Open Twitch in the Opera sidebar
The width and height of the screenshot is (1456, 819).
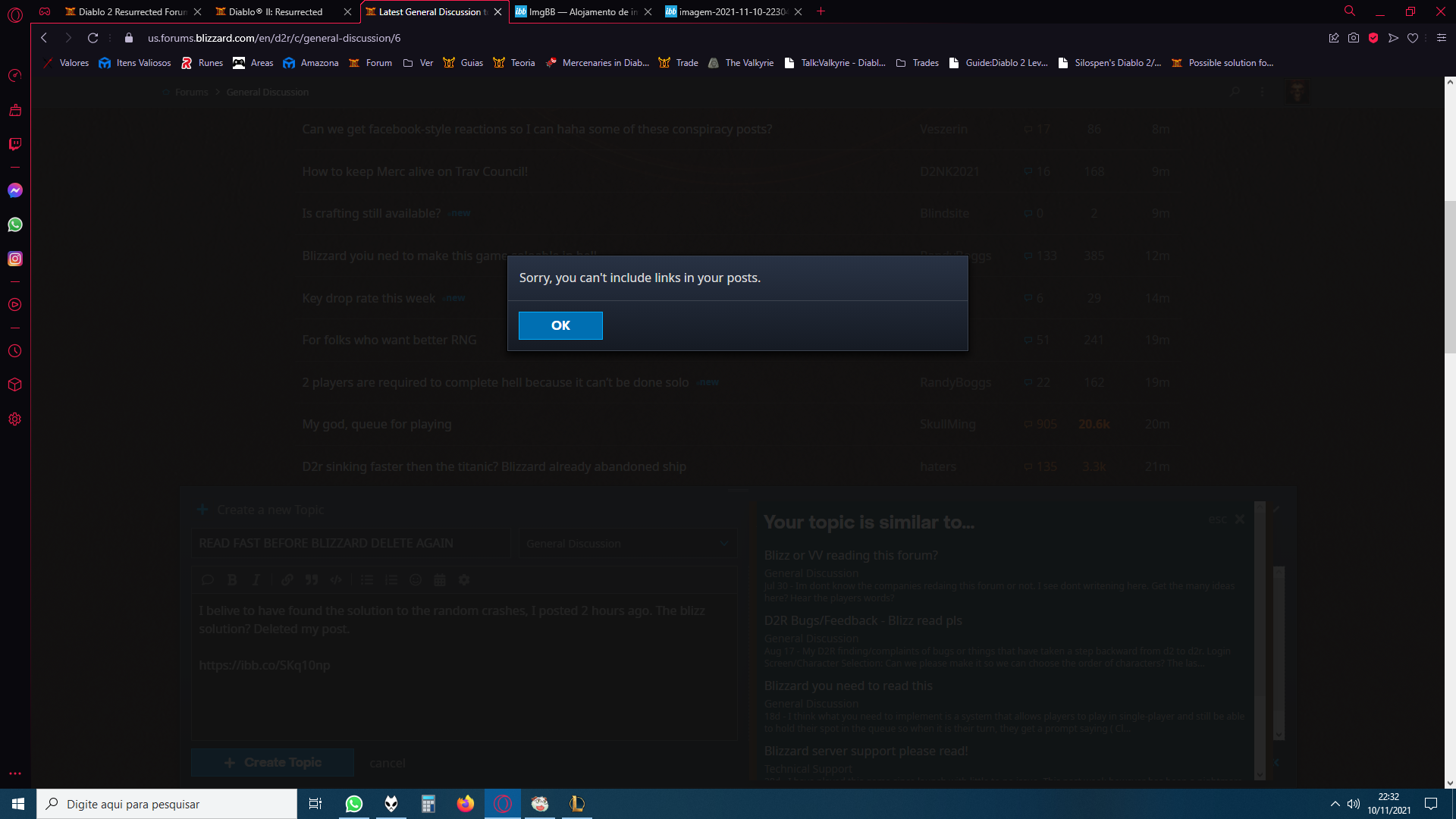15,144
